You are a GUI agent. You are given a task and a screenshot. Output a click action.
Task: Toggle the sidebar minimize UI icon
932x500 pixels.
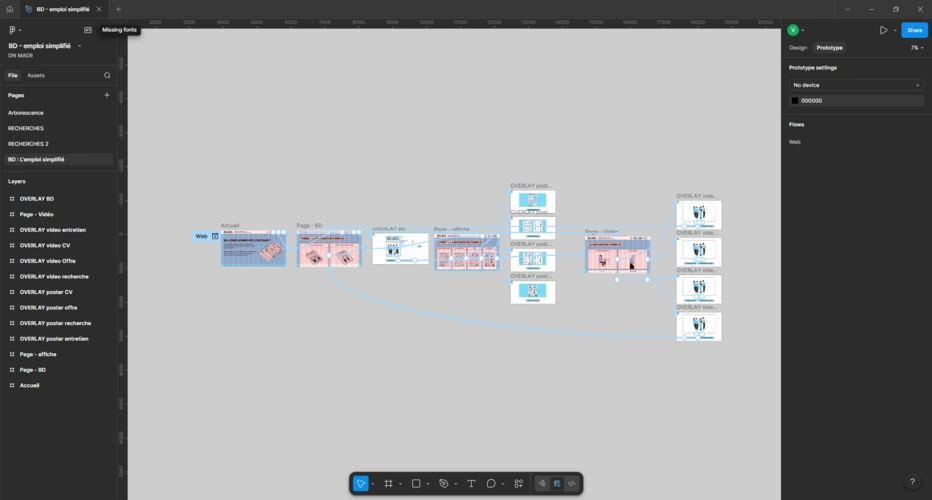point(88,30)
